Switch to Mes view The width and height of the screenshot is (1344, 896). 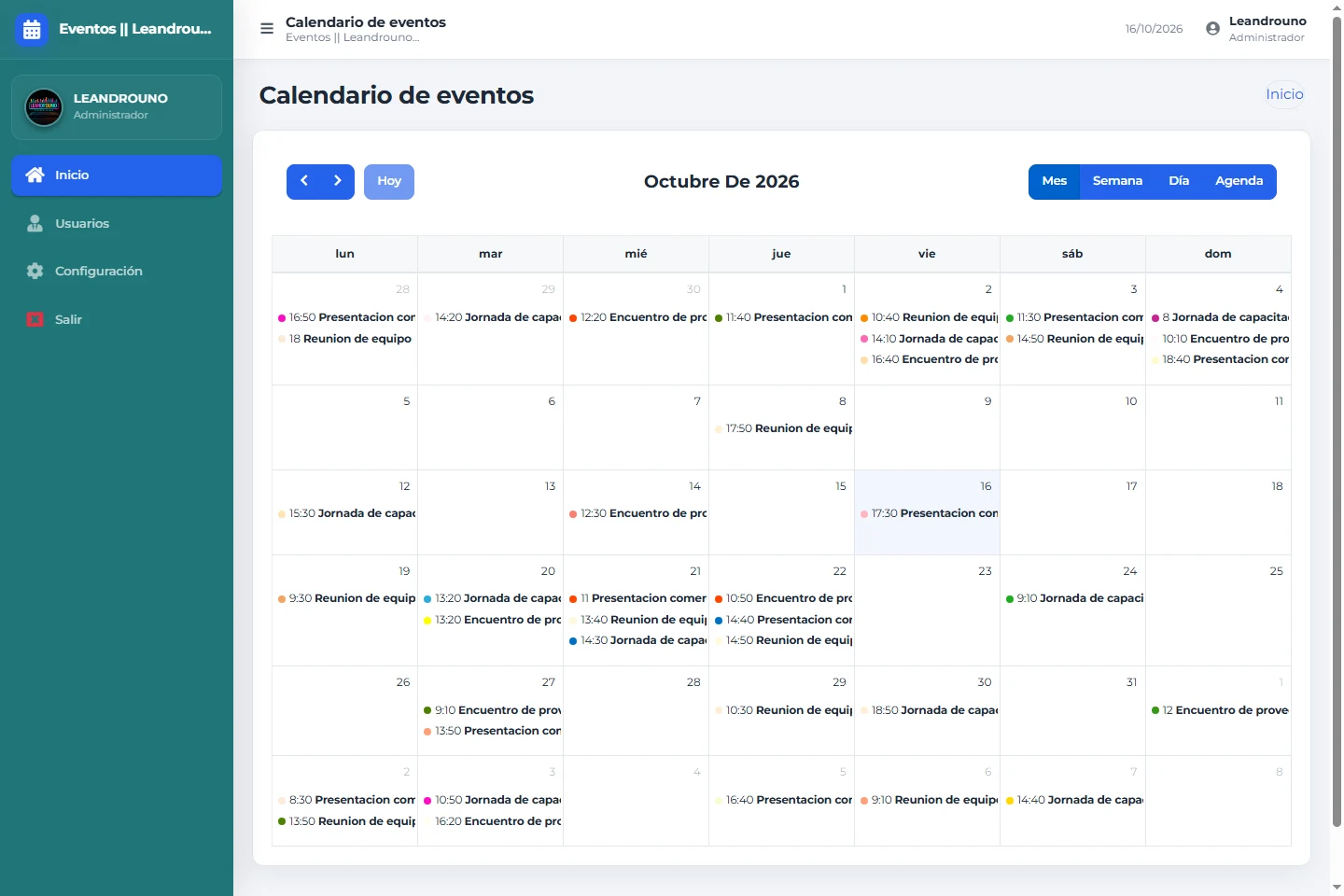coord(1055,181)
